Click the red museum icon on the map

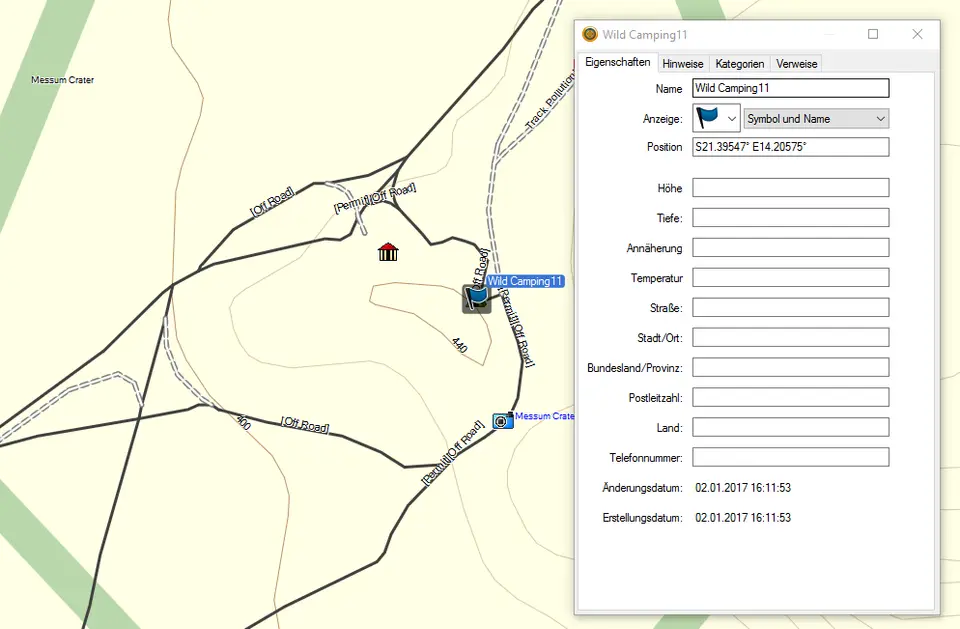(388, 252)
